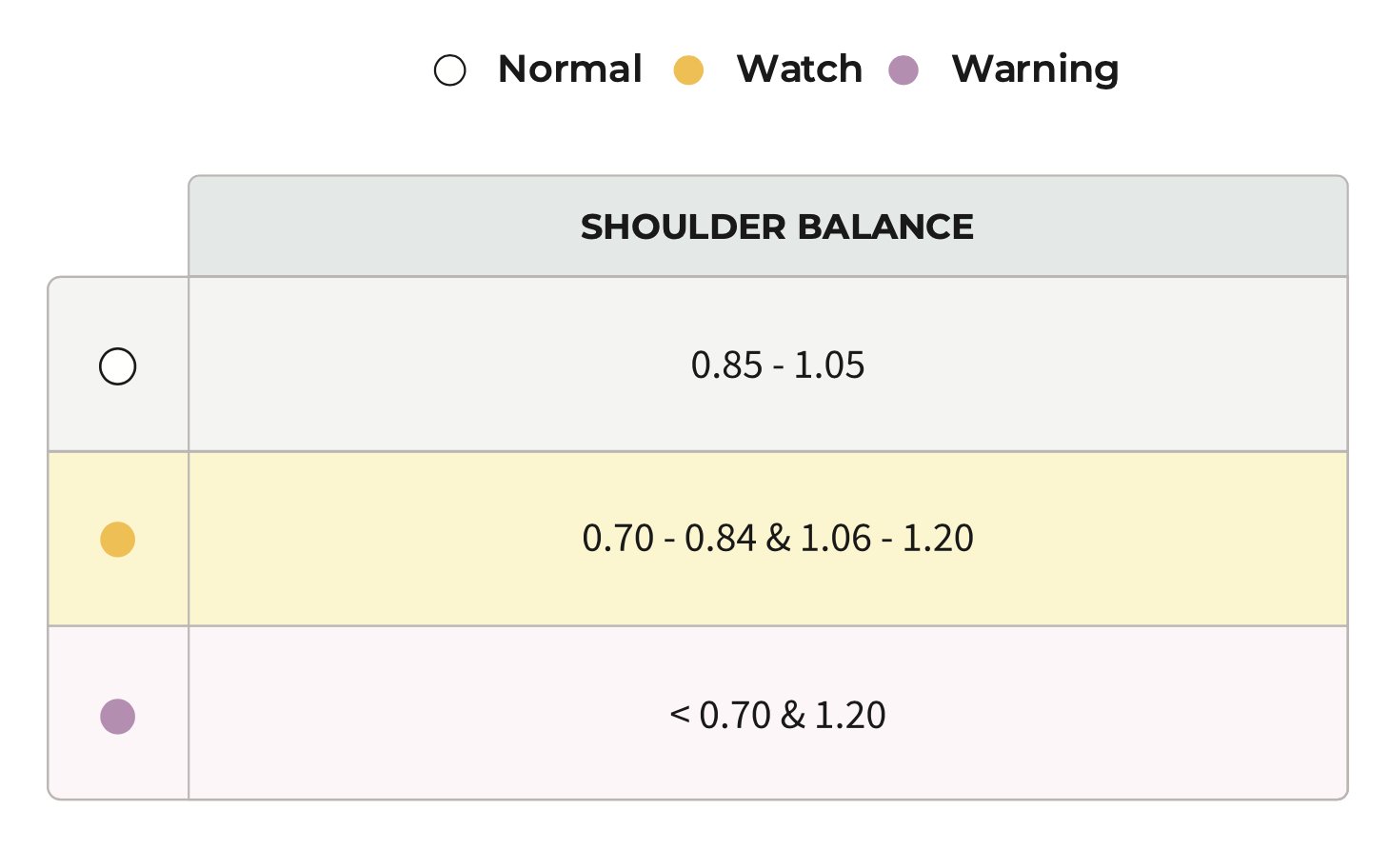Image resolution: width=1390 pixels, height=868 pixels.
Task: Select the "Watch" legend label
Action: [799, 69]
